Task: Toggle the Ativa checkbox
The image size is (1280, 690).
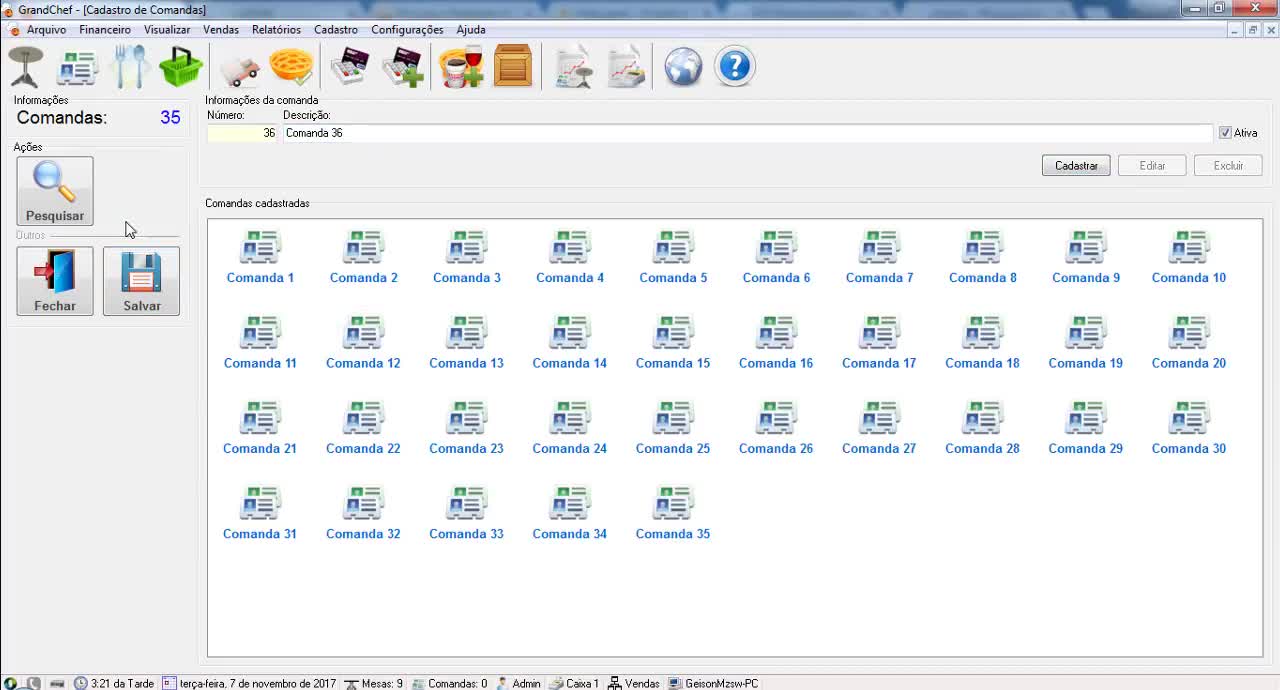Action: tap(1225, 133)
